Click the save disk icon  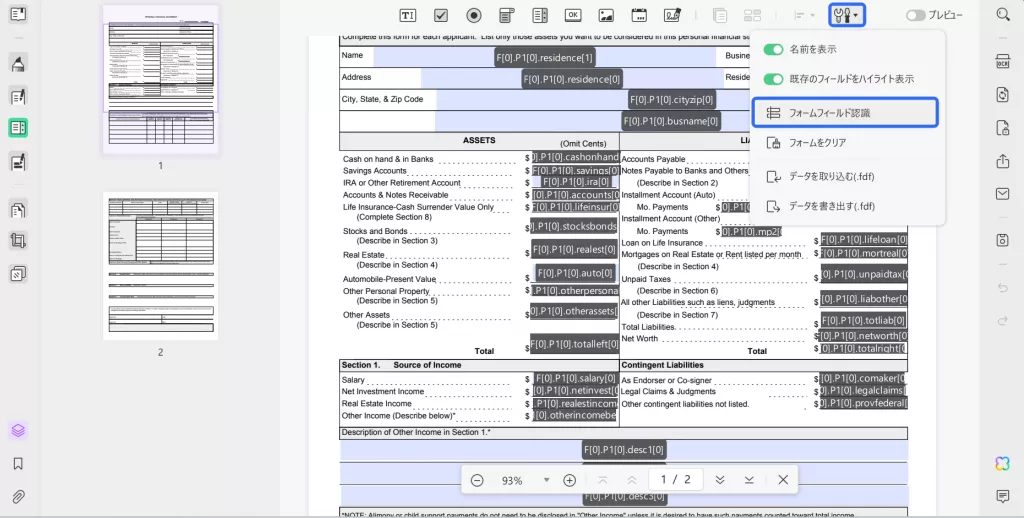coord(1002,240)
